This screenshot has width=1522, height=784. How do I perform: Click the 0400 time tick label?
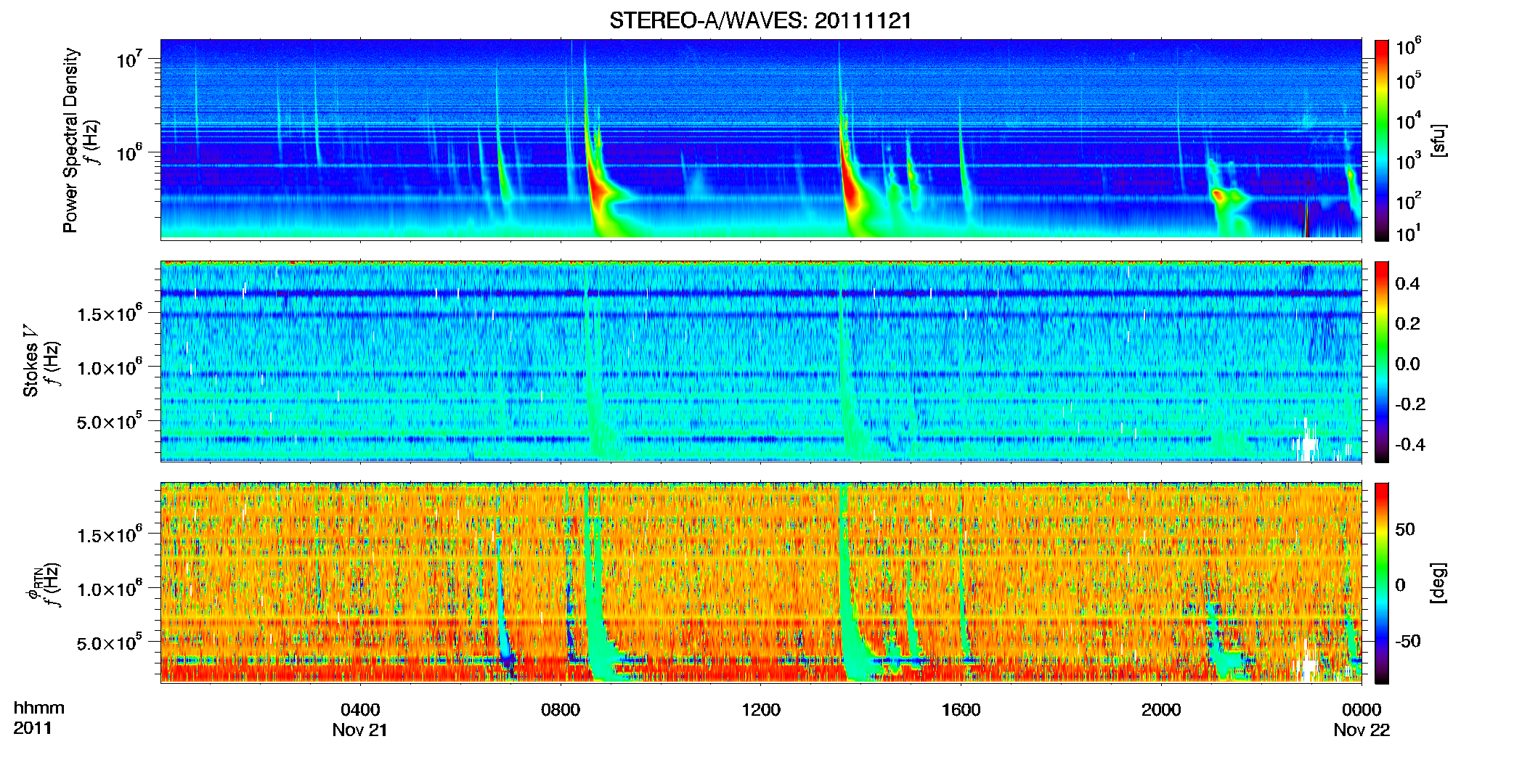360,709
